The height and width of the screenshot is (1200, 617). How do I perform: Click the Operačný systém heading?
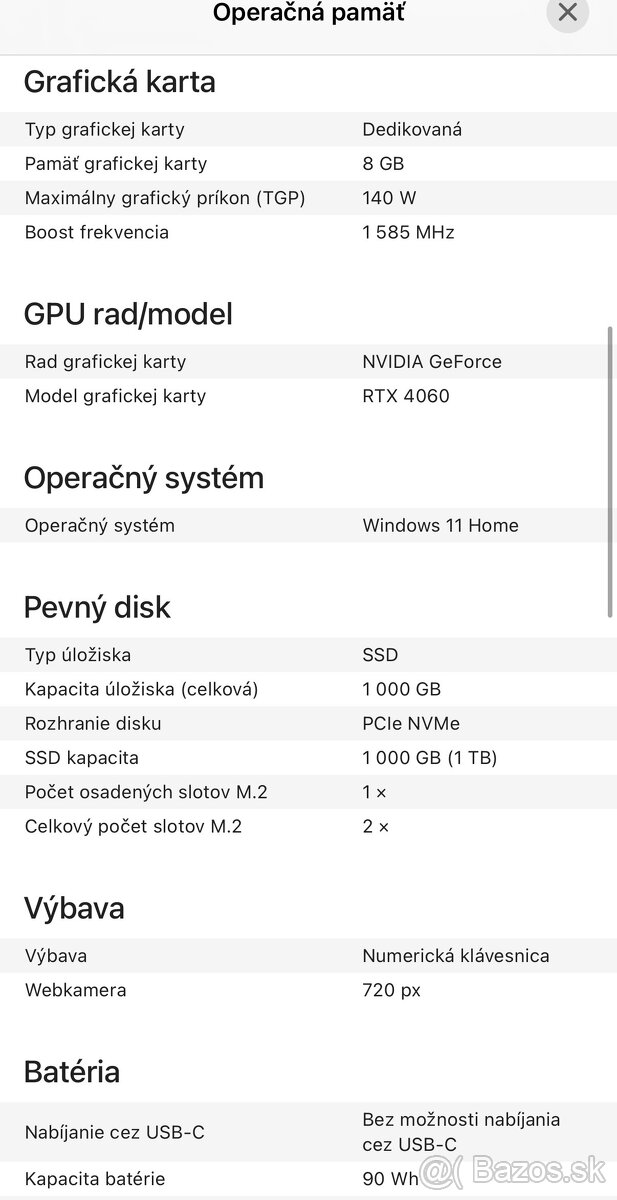(143, 478)
